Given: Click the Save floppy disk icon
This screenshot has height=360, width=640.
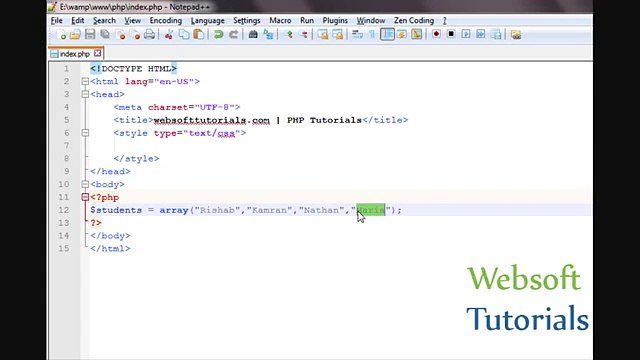Looking at the screenshot, I should (90, 35).
